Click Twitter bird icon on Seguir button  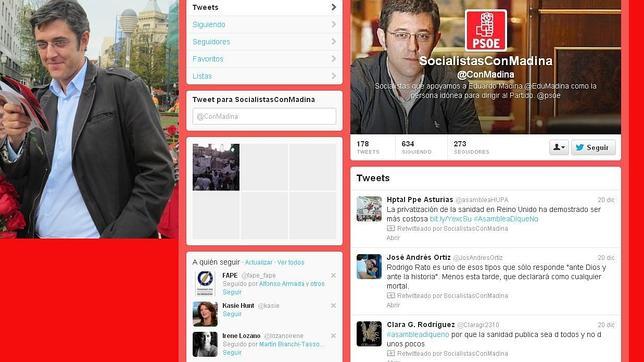coord(580,148)
